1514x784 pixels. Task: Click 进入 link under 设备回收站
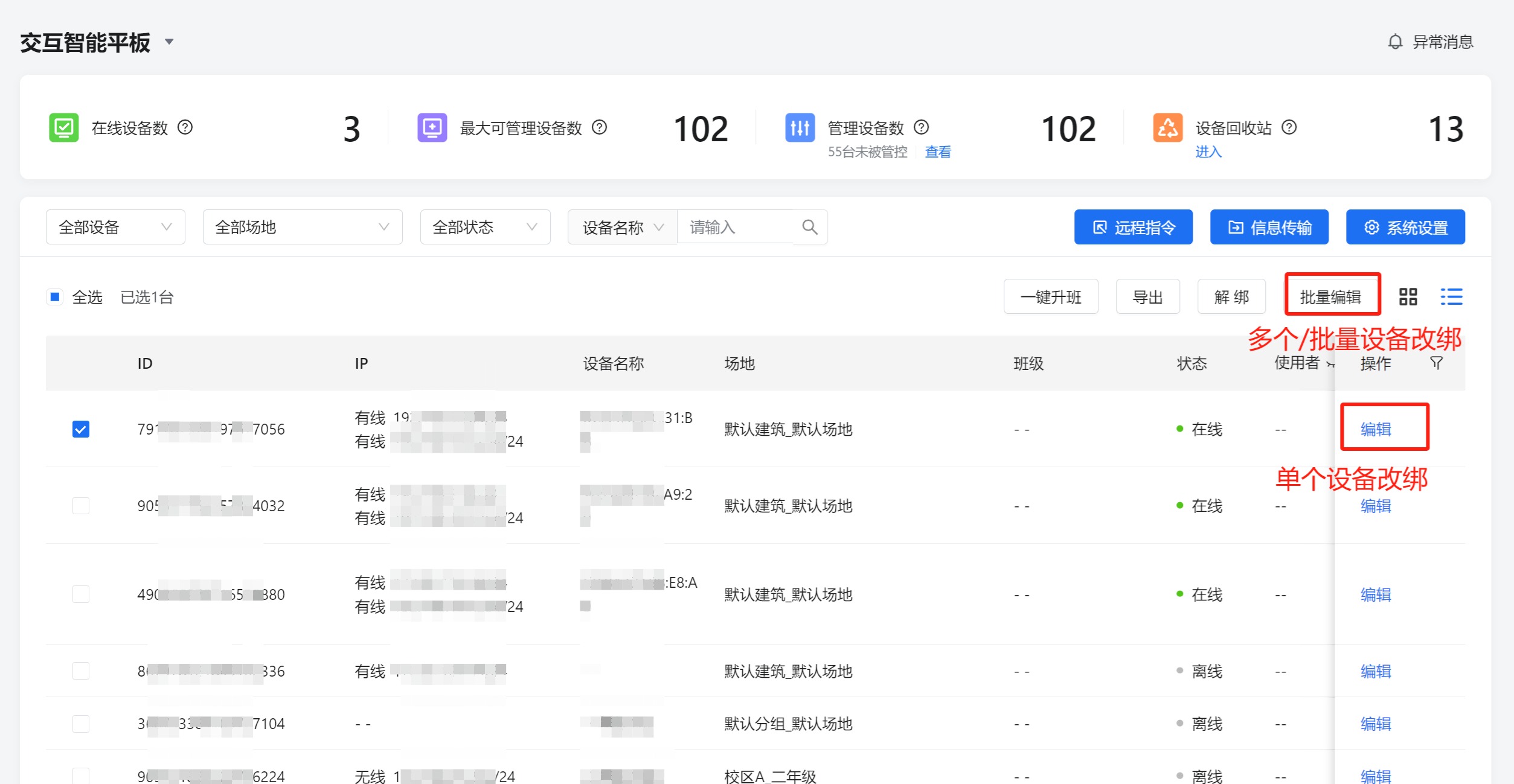(1208, 152)
